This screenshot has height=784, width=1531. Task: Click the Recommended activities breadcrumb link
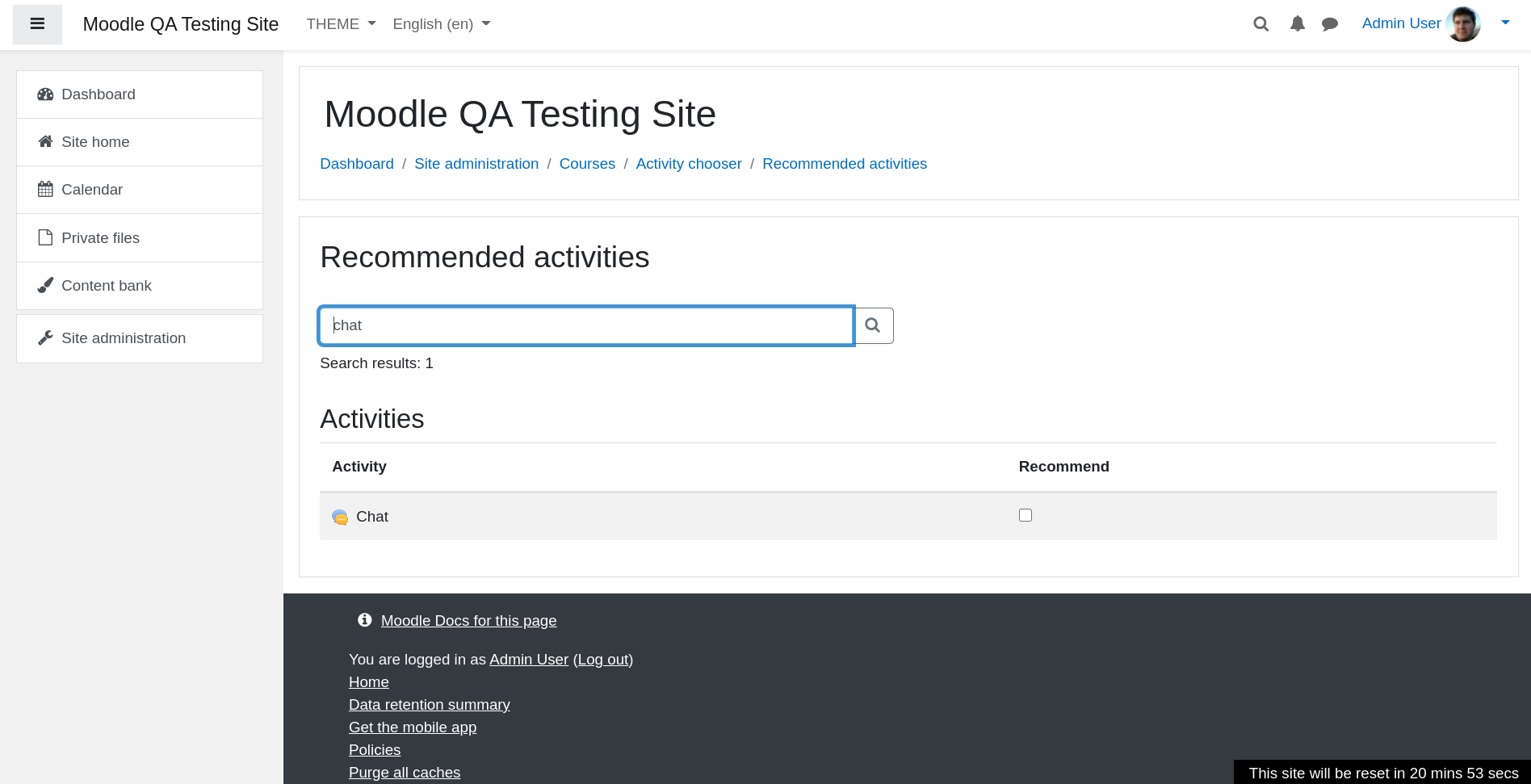[x=845, y=164]
